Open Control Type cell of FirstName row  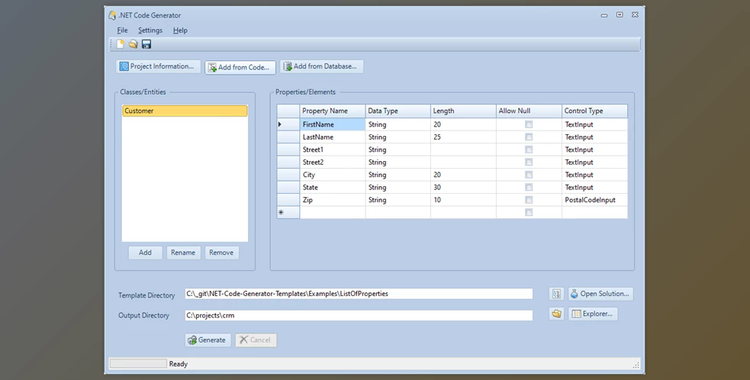tap(595, 124)
